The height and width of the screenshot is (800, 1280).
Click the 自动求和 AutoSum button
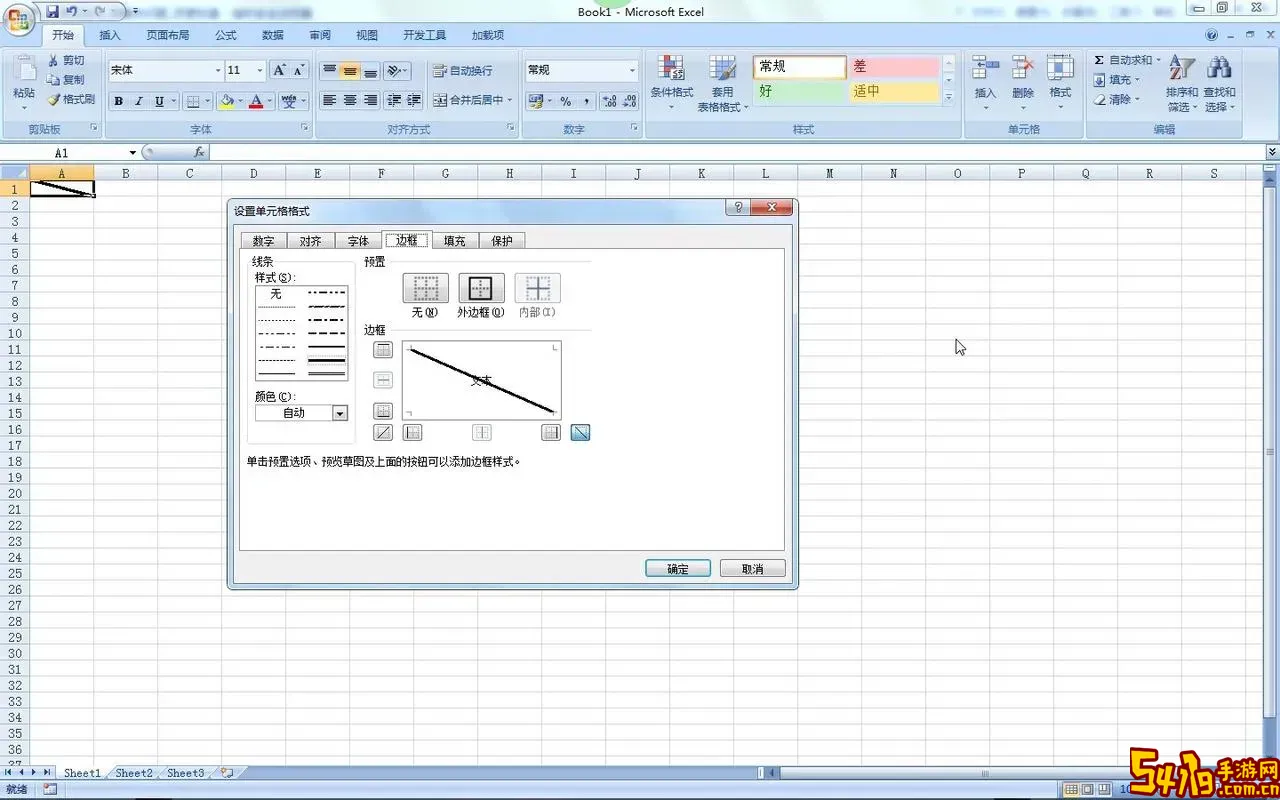[x=1126, y=60]
